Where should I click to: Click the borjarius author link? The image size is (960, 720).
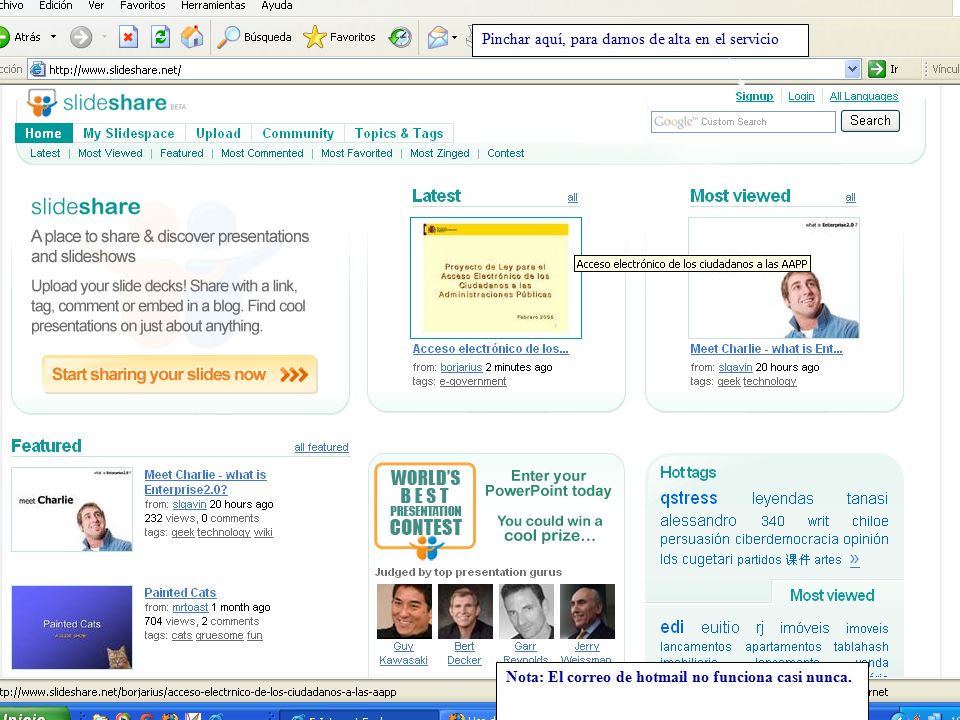coord(461,367)
